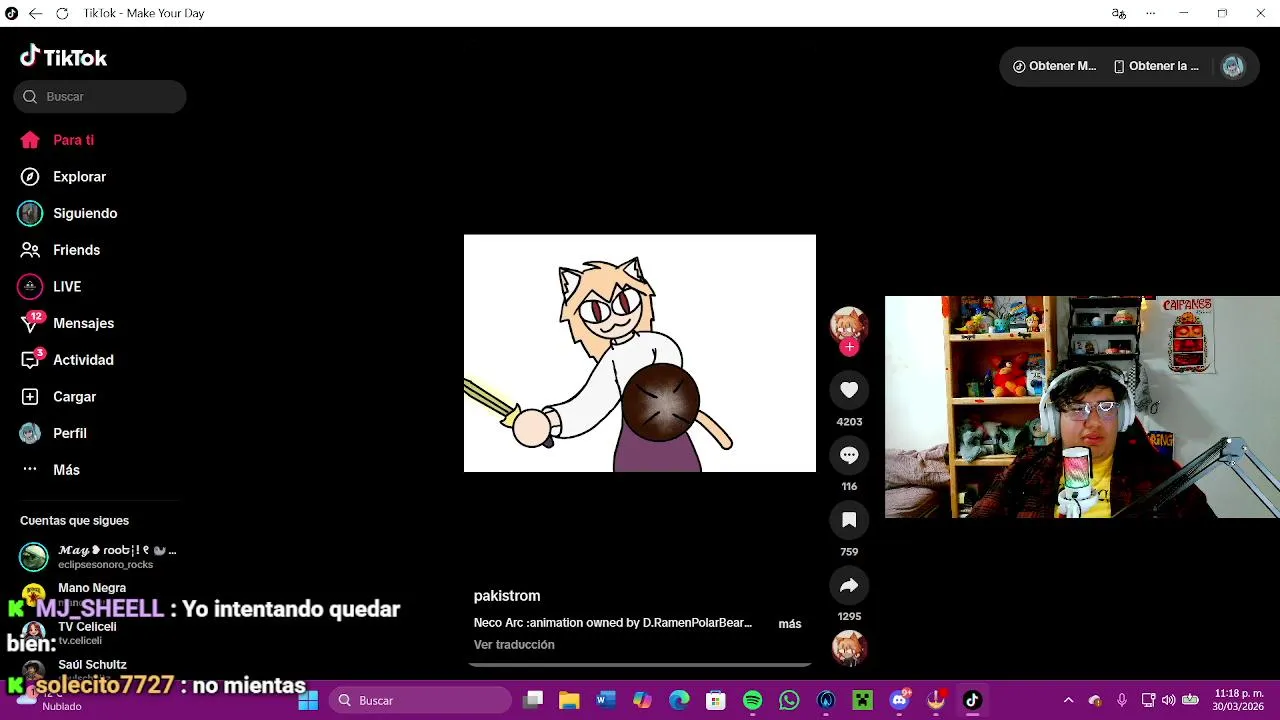This screenshot has width=1280, height=720.
Task: Open profile avatar in top right corner
Action: tap(1232, 66)
